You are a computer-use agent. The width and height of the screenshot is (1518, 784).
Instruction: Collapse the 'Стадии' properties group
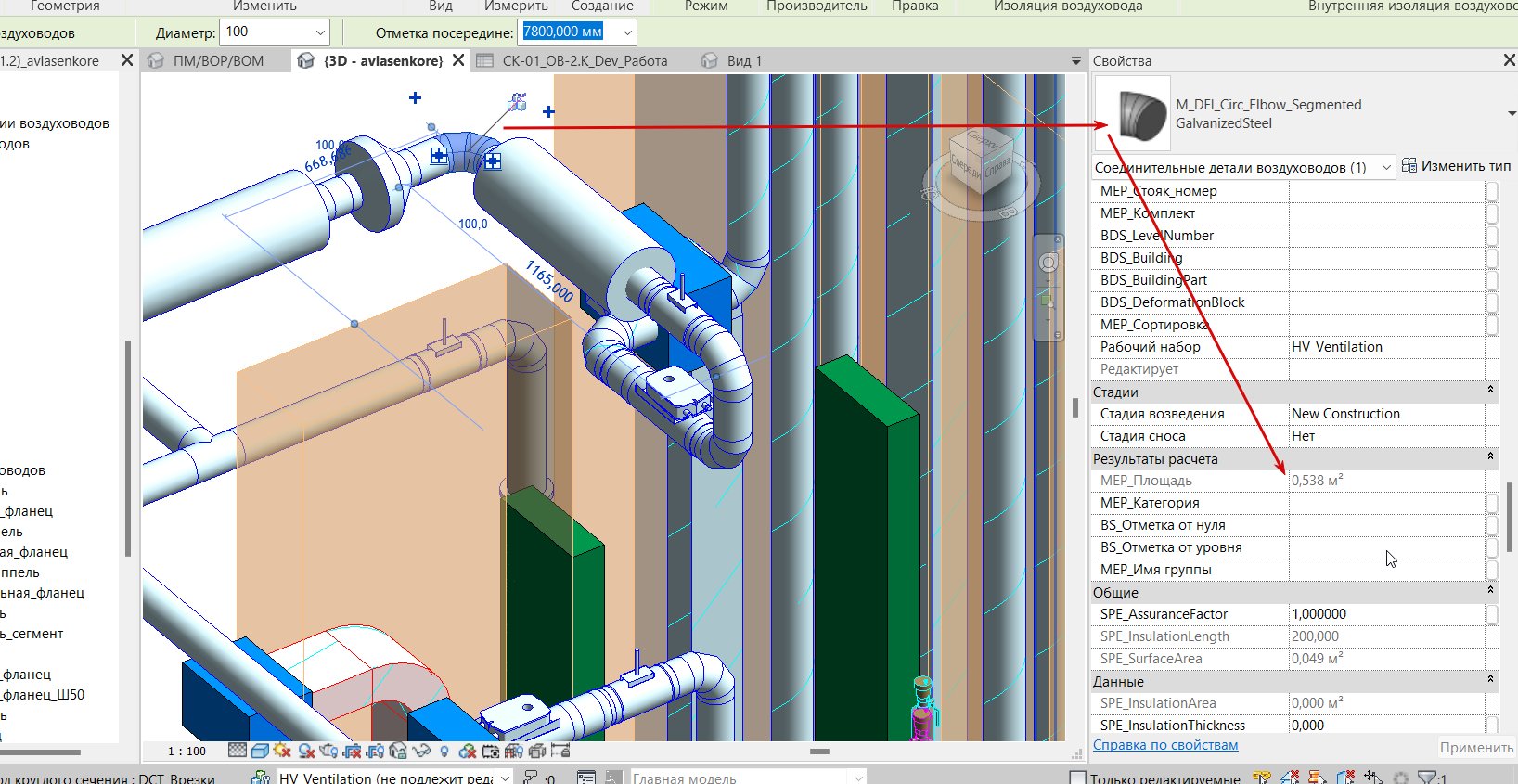click(1490, 391)
